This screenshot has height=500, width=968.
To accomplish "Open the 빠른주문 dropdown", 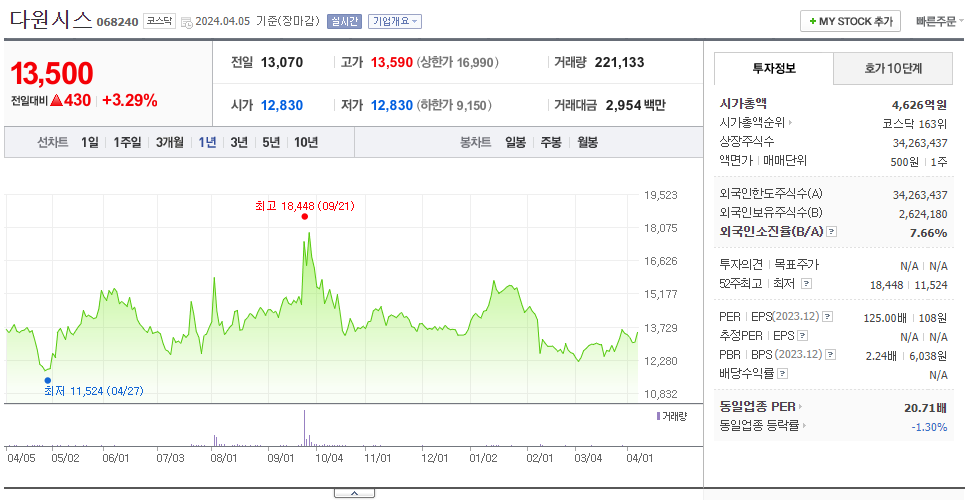I will tap(940, 22).
